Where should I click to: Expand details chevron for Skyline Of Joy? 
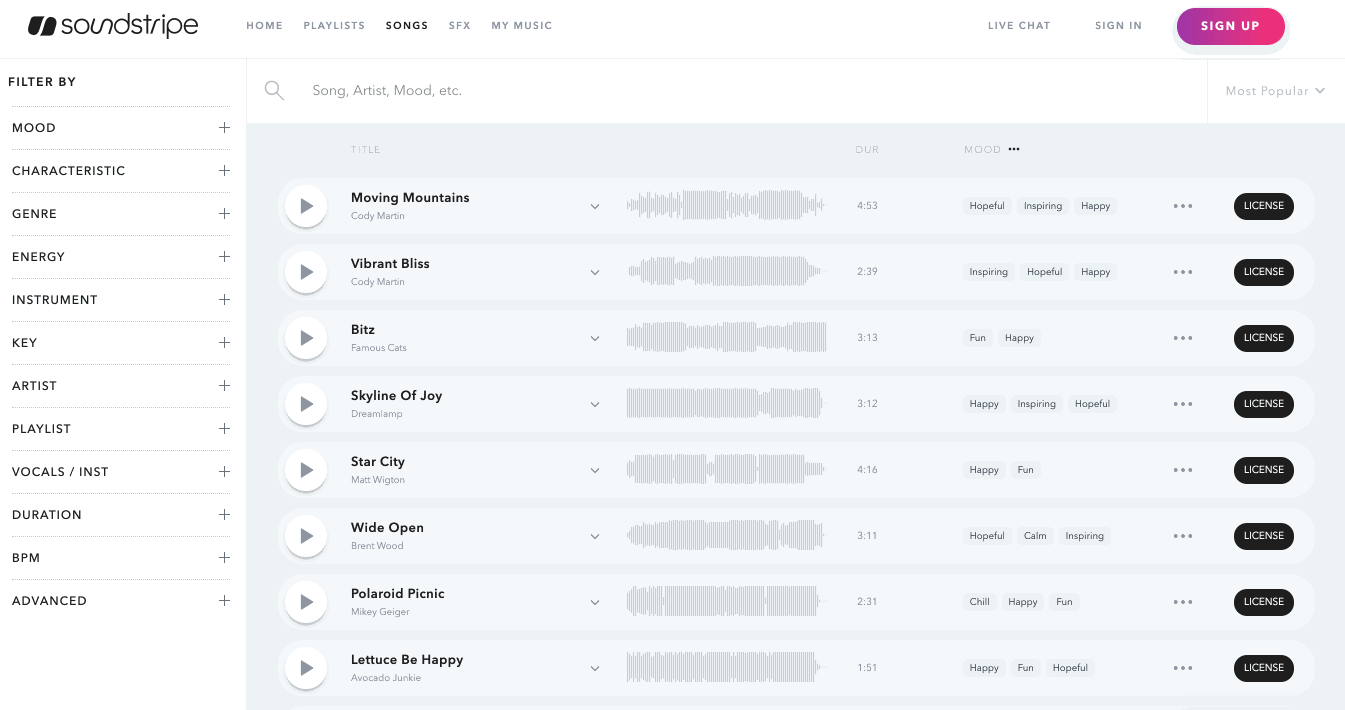(x=595, y=404)
